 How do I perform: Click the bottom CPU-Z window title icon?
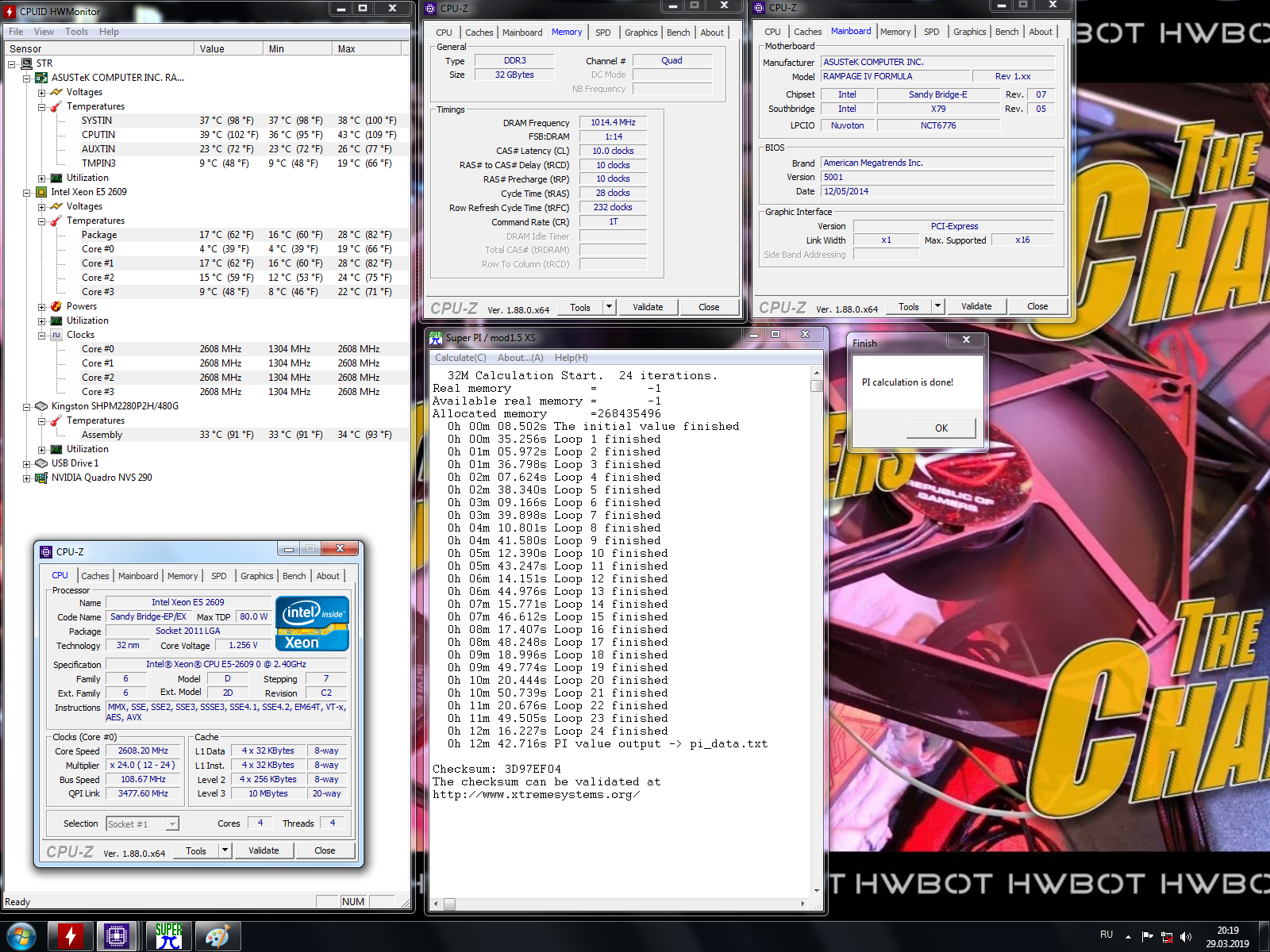point(46,551)
